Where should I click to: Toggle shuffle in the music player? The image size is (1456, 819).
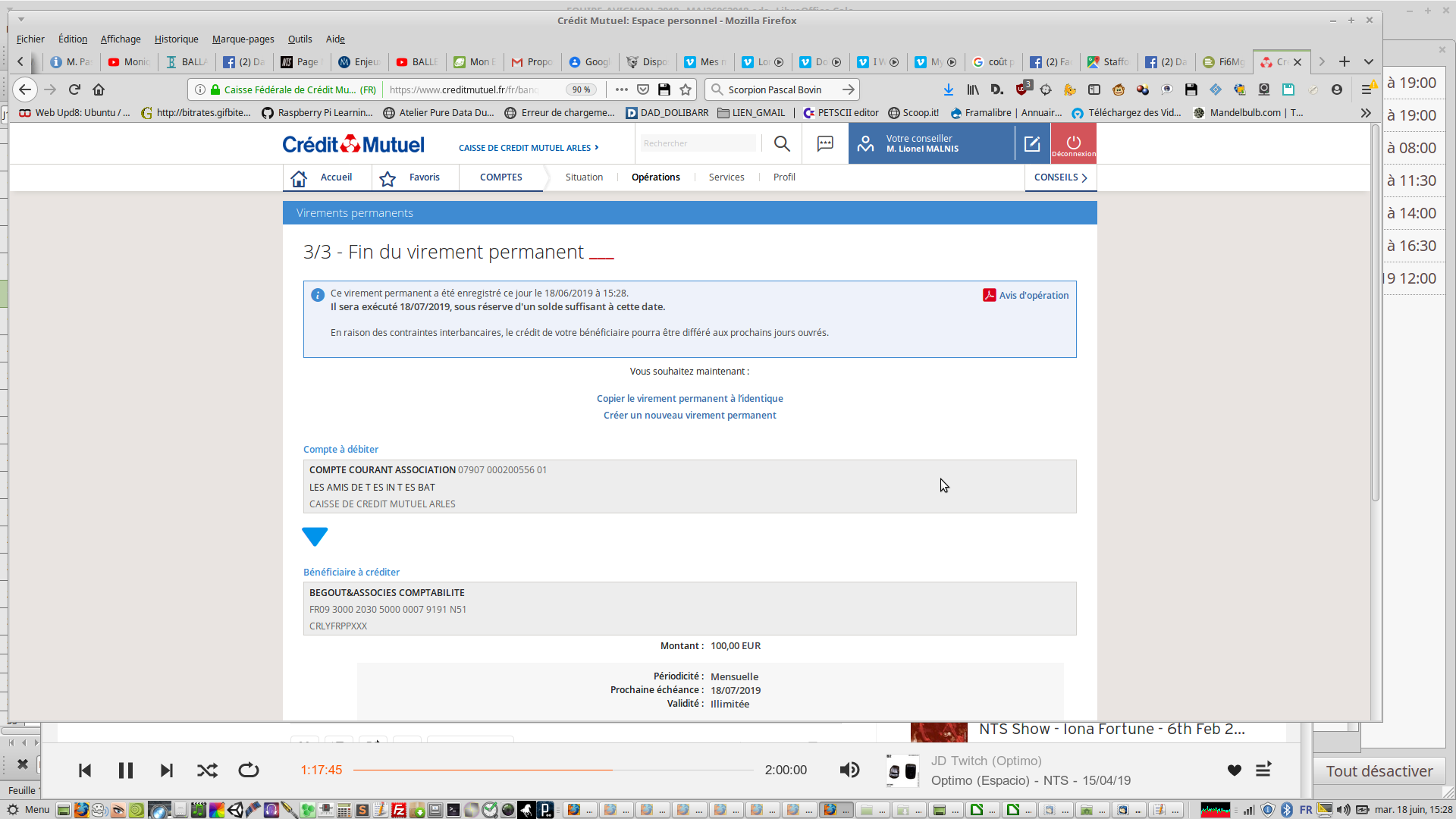[x=207, y=770]
